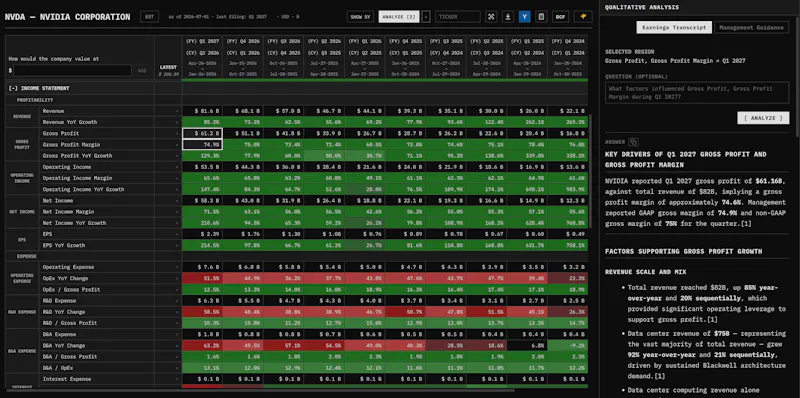Click the Q1 2027 OpEx YoY Change 51.5% cell

[203, 278]
